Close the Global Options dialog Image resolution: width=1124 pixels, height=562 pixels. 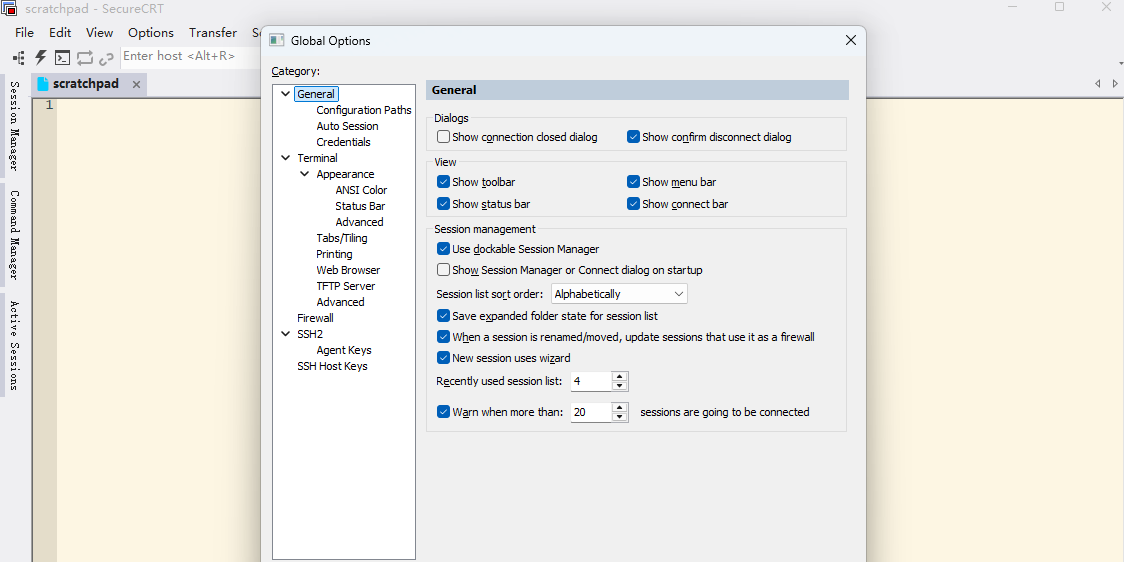(x=851, y=40)
